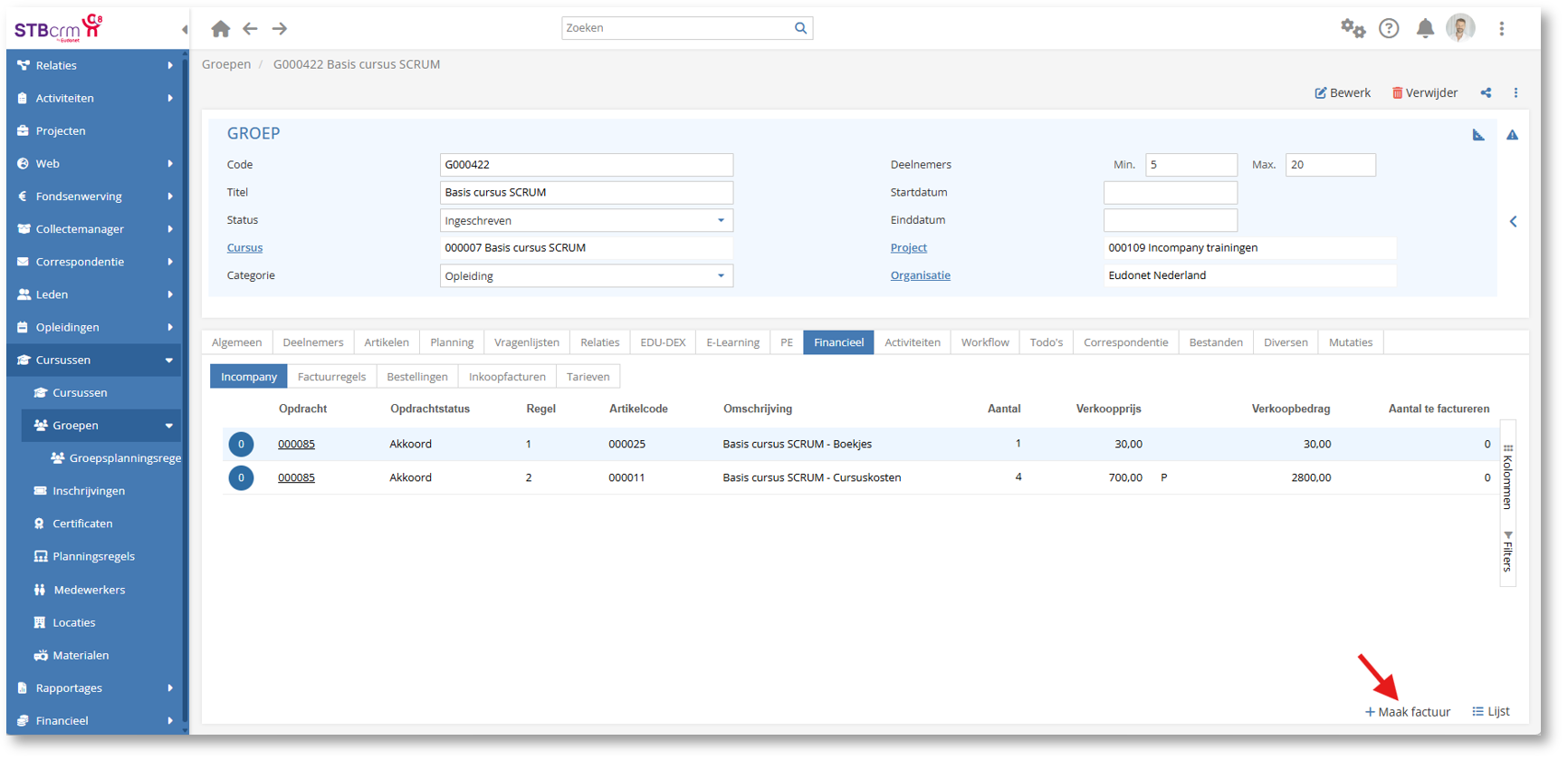The height and width of the screenshot is (760, 1568).
Task: Switch to the Deelnemers tab
Action: pos(312,342)
